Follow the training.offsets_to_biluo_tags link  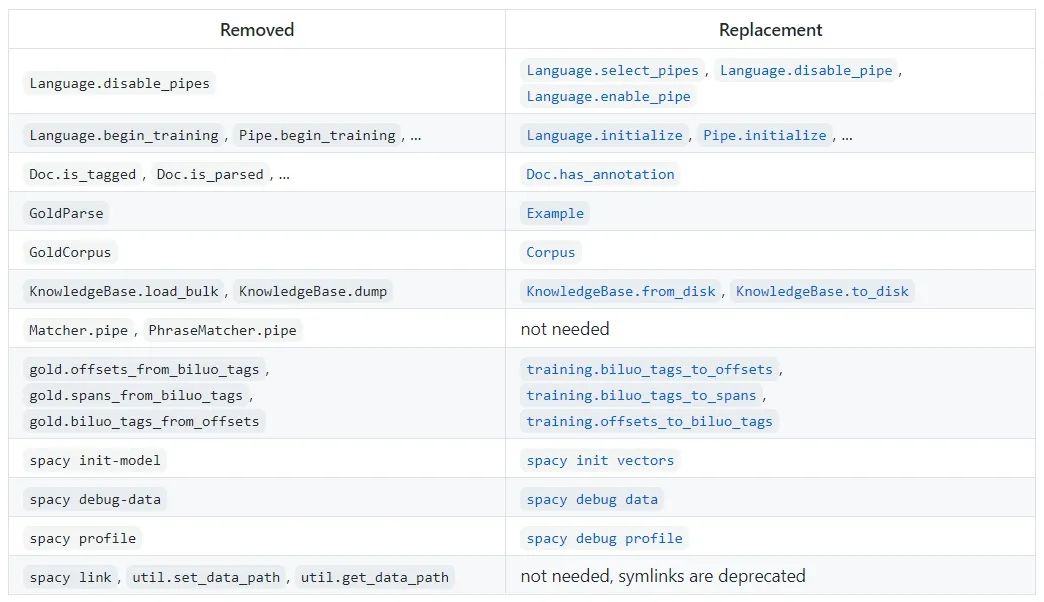pos(649,421)
